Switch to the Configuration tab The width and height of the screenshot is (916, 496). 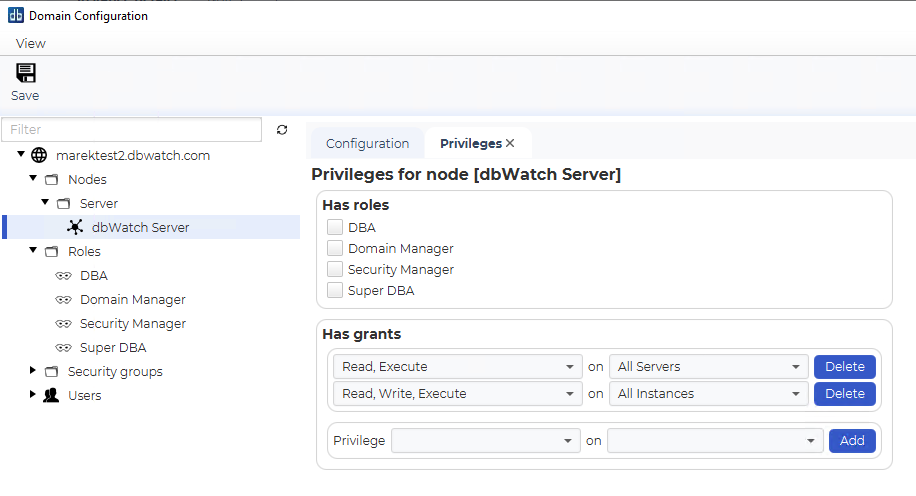tap(367, 143)
